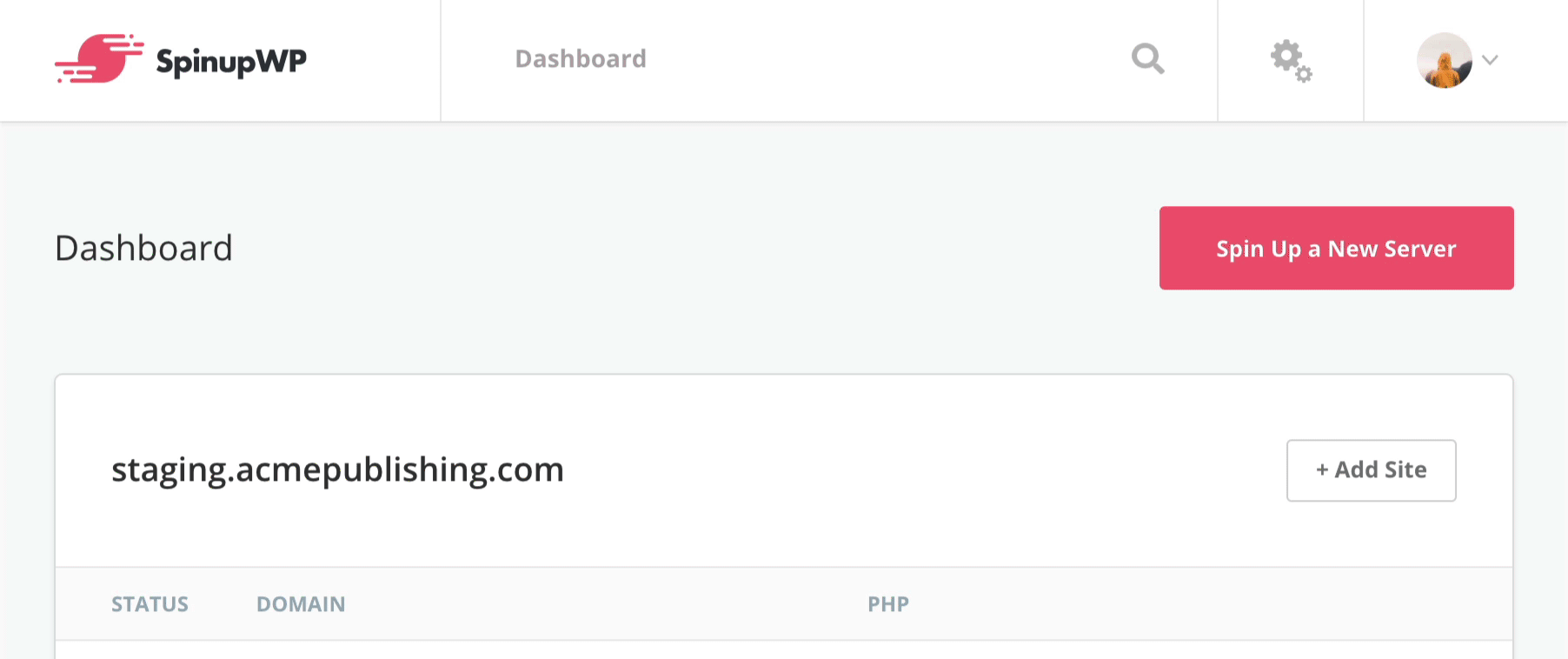Screen dimensions: 1568x659
Task: Open the staging.acmepublishing.com server
Action: pos(338,469)
